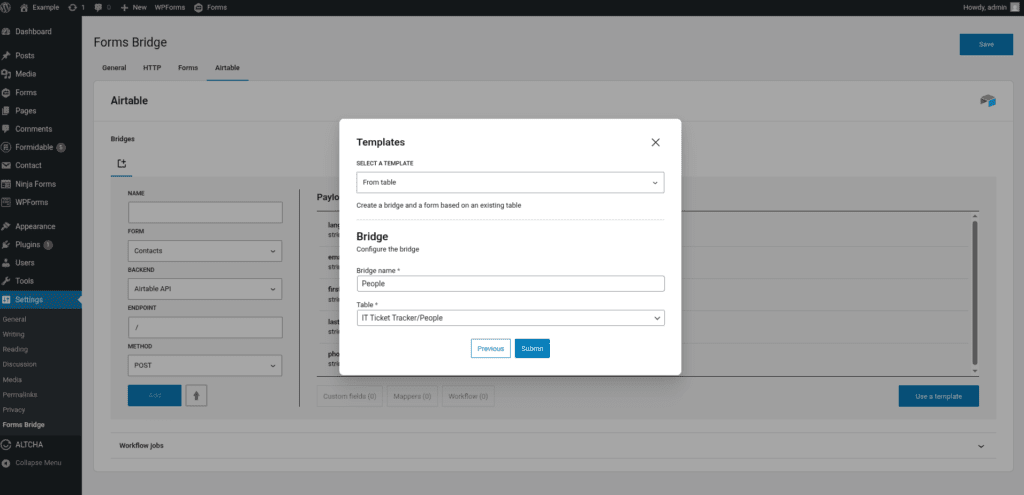The height and width of the screenshot is (495, 1024).
Task: Click the WordPress logo in admin bar
Action: click(x=7, y=7)
